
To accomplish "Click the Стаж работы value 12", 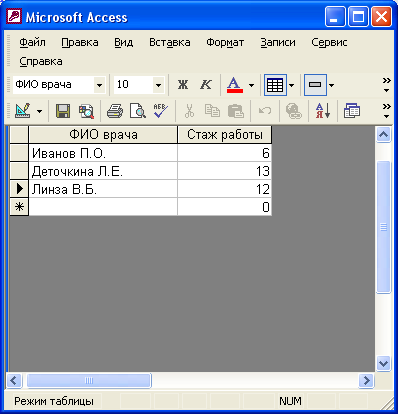I will [x=225, y=189].
